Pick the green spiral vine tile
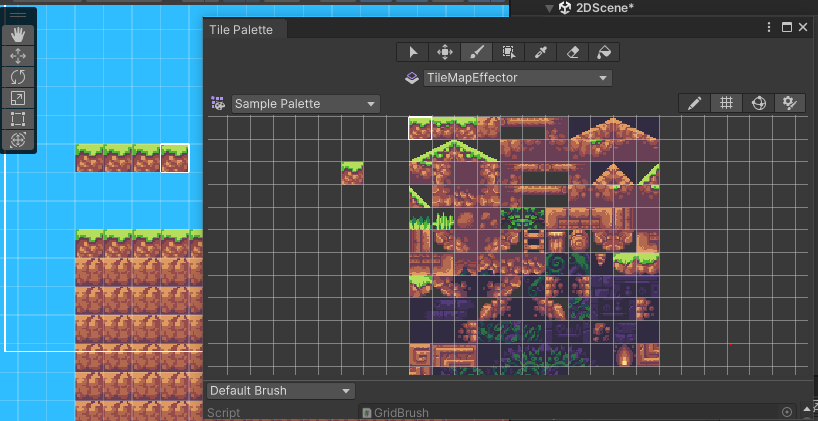818x421 pixels. click(556, 264)
